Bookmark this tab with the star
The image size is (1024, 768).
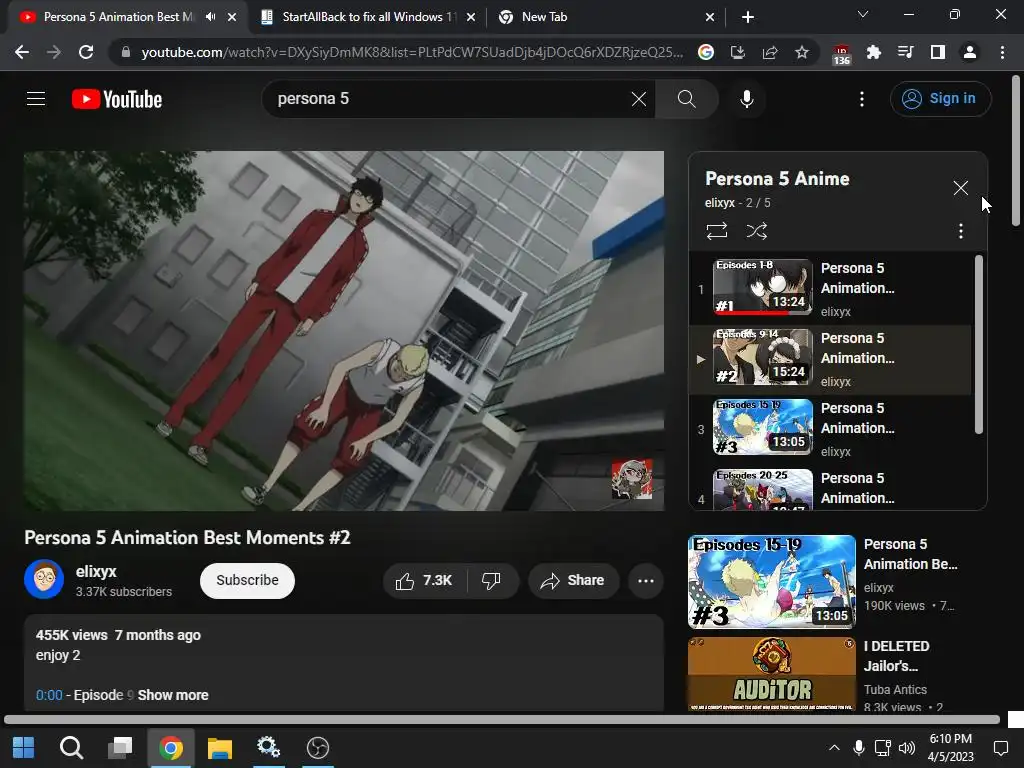[x=802, y=52]
